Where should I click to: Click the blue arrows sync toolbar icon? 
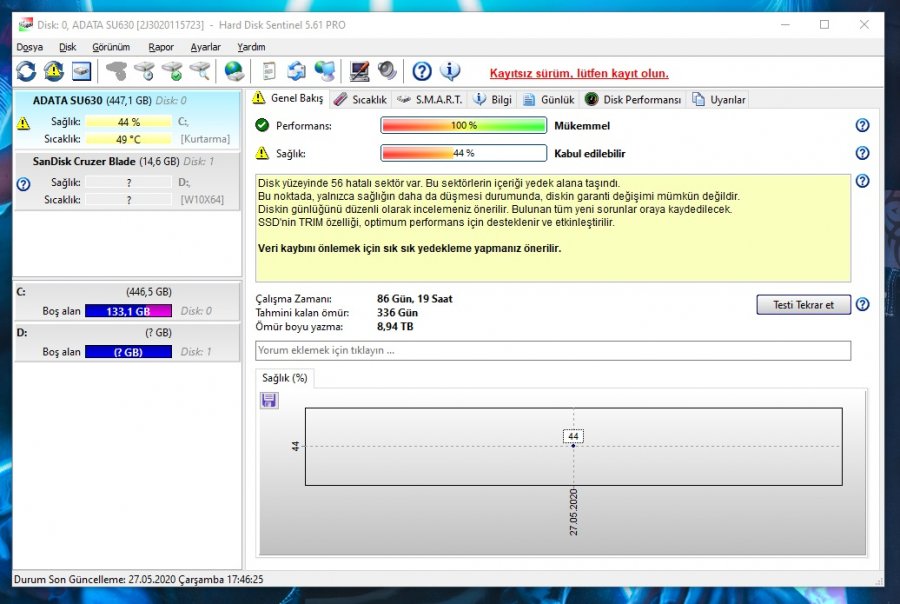(x=297, y=71)
